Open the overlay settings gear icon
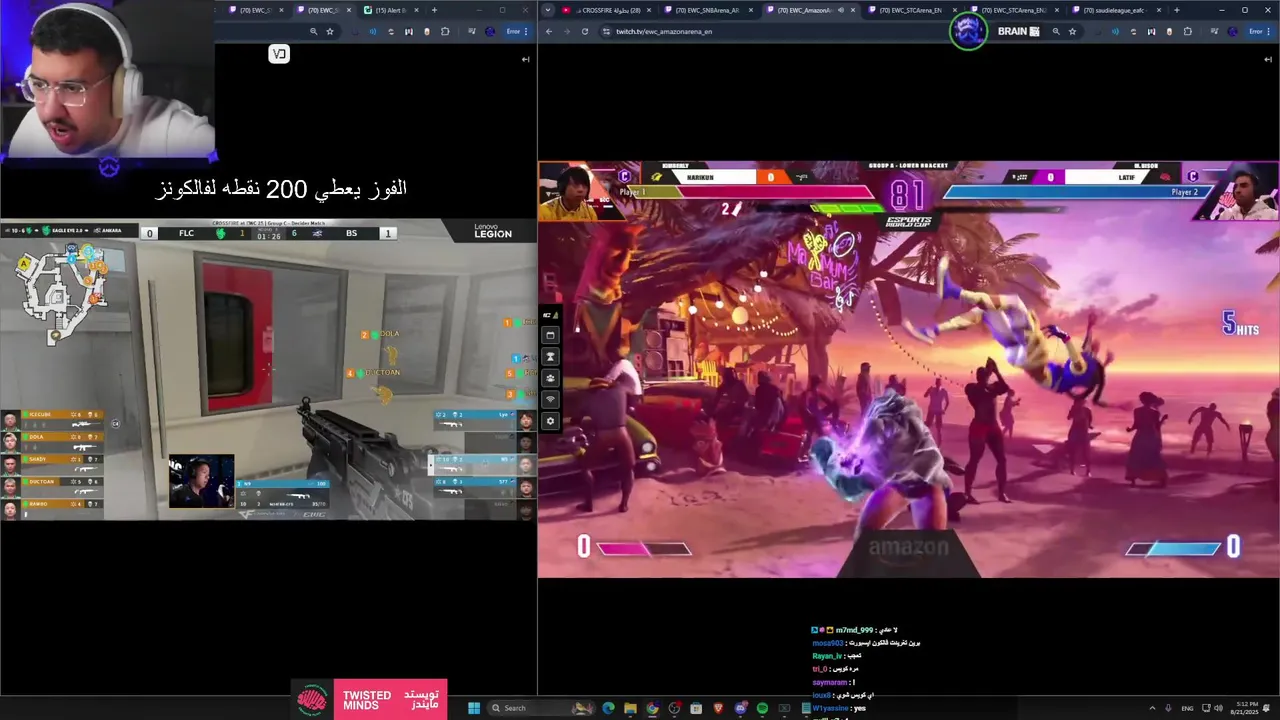This screenshot has height=720, width=1280. click(550, 421)
